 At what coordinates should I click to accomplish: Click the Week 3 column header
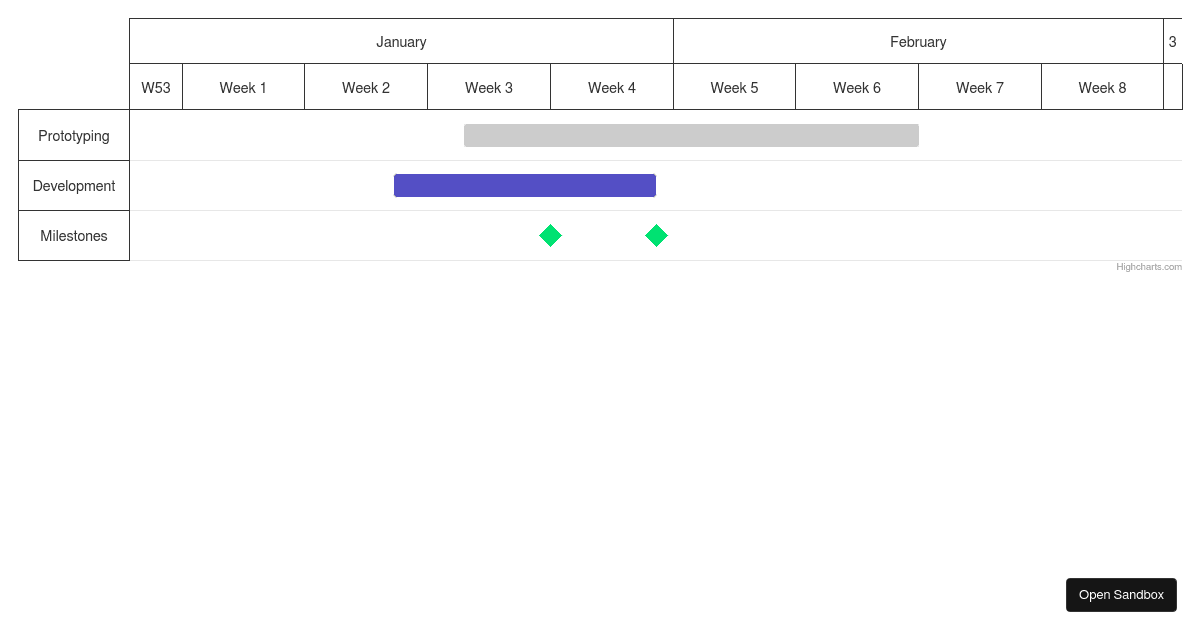(488, 88)
